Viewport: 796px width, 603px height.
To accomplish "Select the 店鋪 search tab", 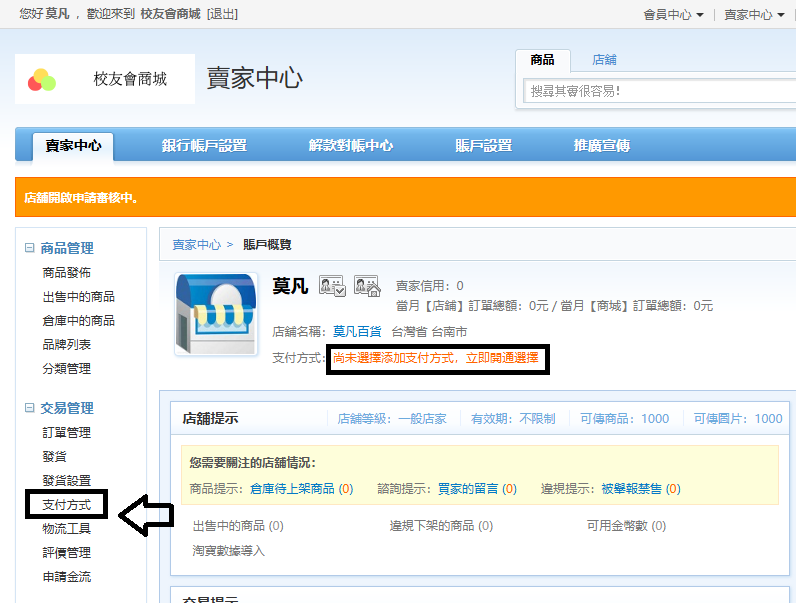I will [x=604, y=60].
